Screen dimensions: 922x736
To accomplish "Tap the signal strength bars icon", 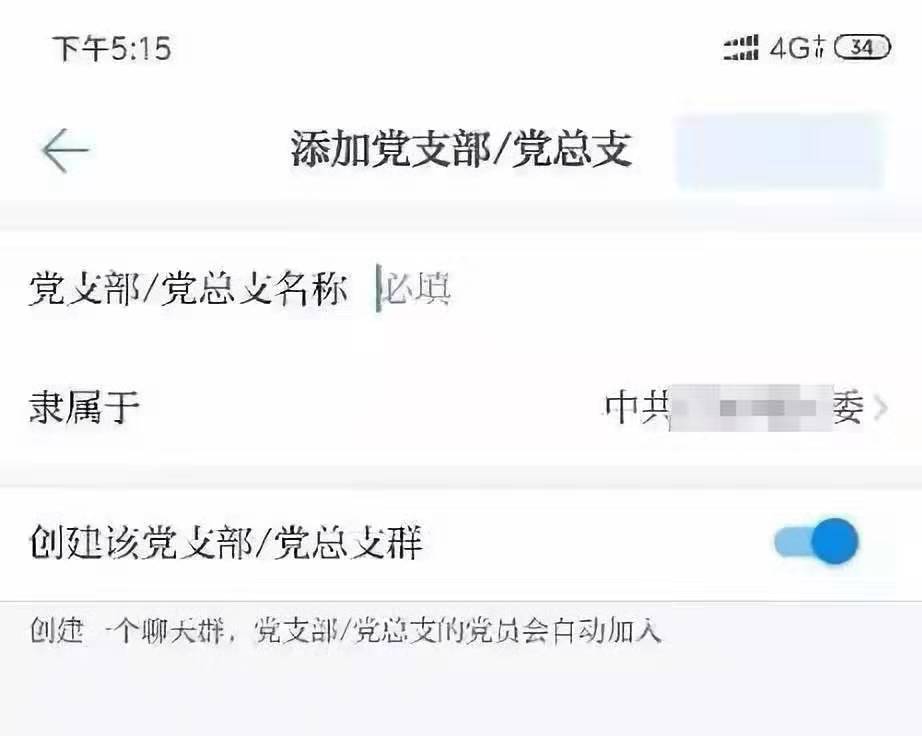I will click(741, 48).
